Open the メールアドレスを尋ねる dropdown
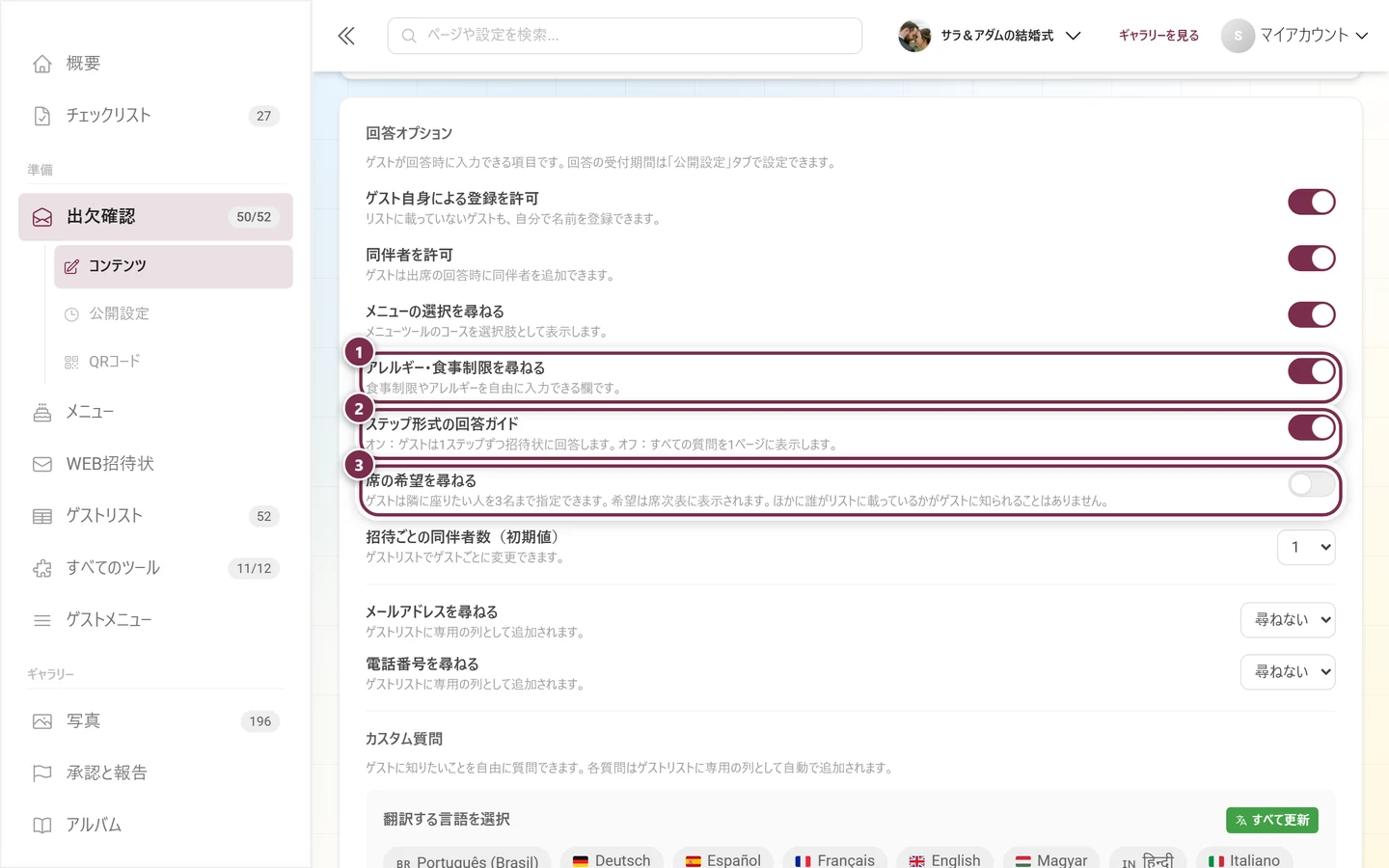1389x868 pixels. pyautogui.click(x=1288, y=620)
